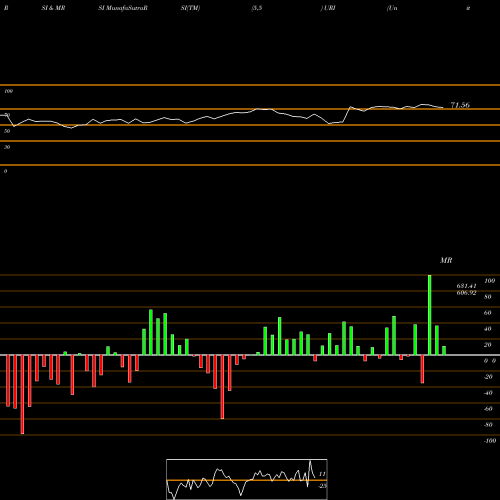
Task: Click the 'SI & MR' header text
Action: (x=53, y=8)
